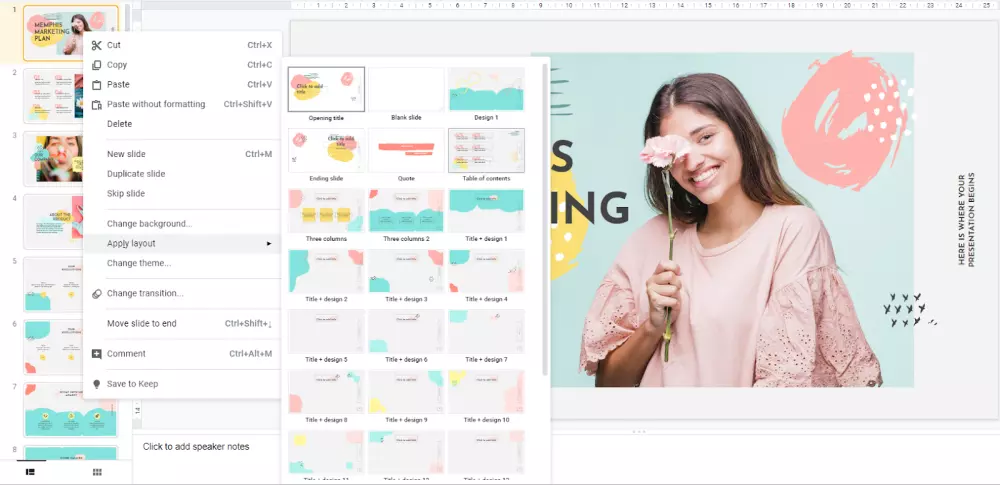Apply the Three columns layout

coord(327,210)
